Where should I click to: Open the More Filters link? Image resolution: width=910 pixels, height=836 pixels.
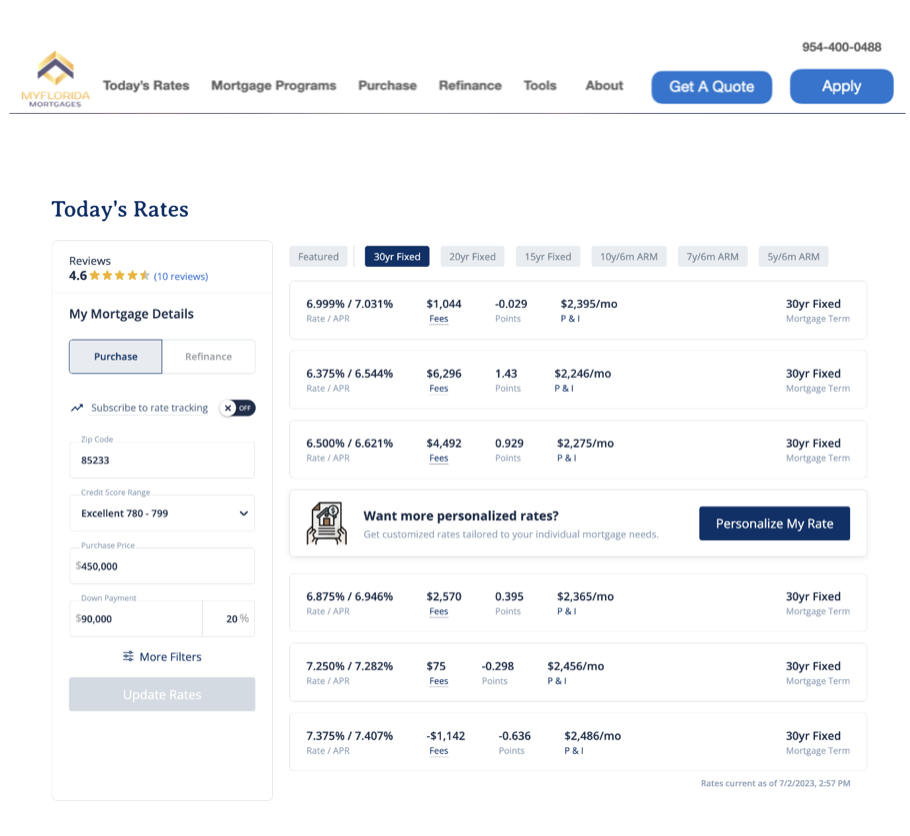pyautogui.click(x=162, y=657)
